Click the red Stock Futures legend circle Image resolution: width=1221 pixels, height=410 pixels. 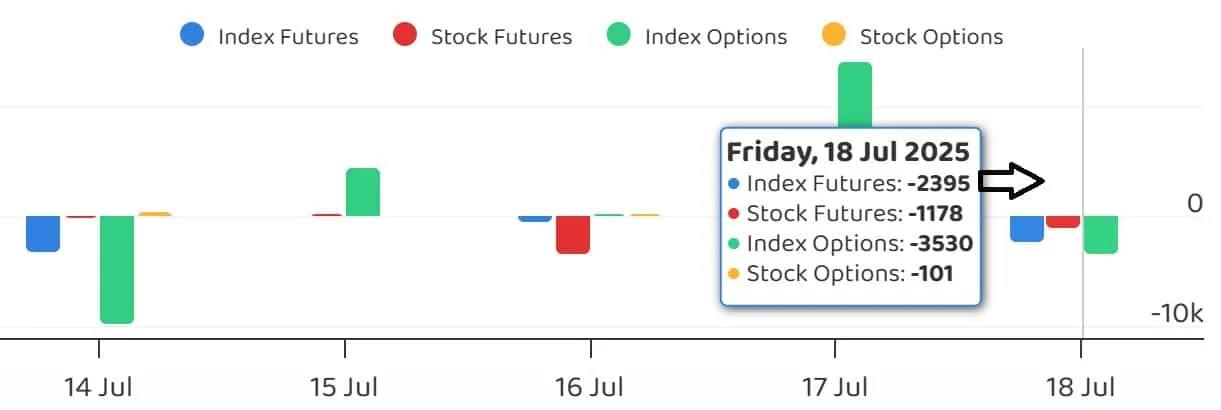pos(405,36)
